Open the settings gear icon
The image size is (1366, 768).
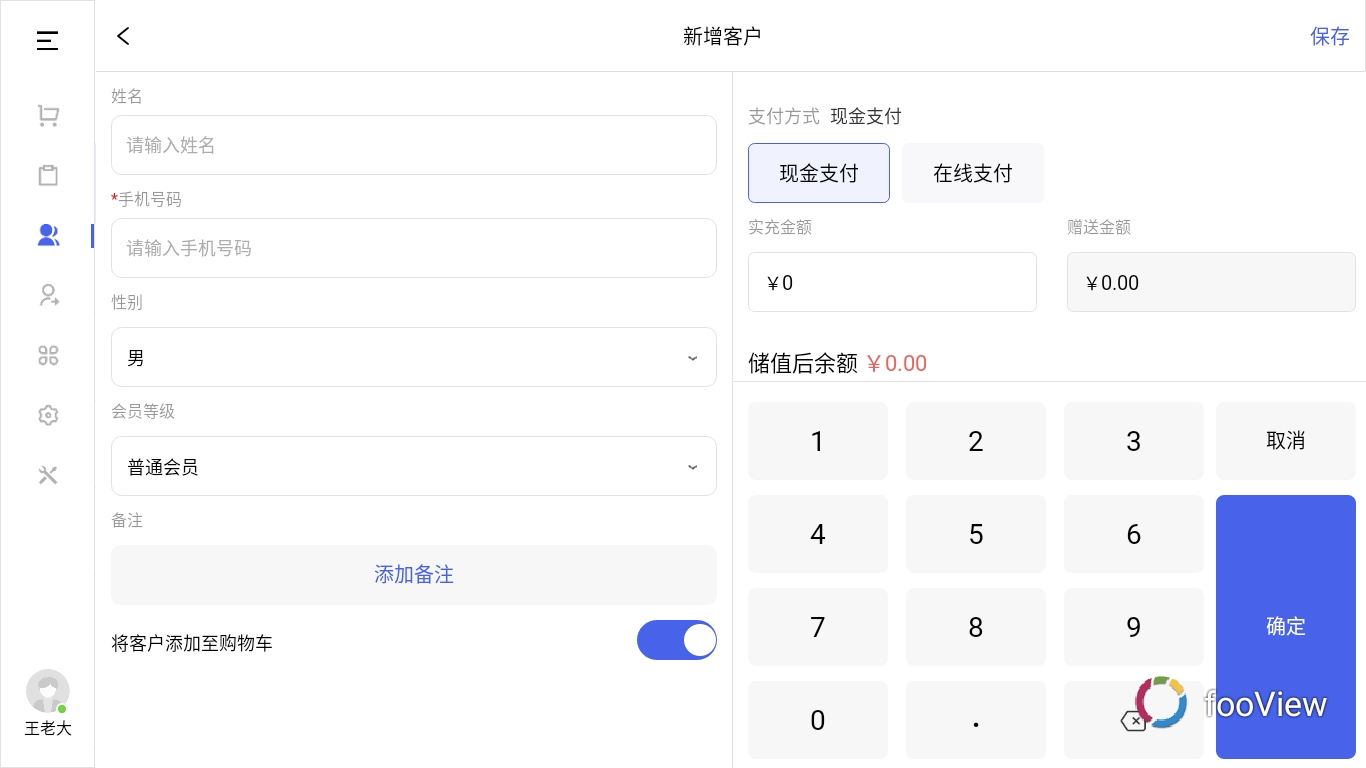(48, 415)
